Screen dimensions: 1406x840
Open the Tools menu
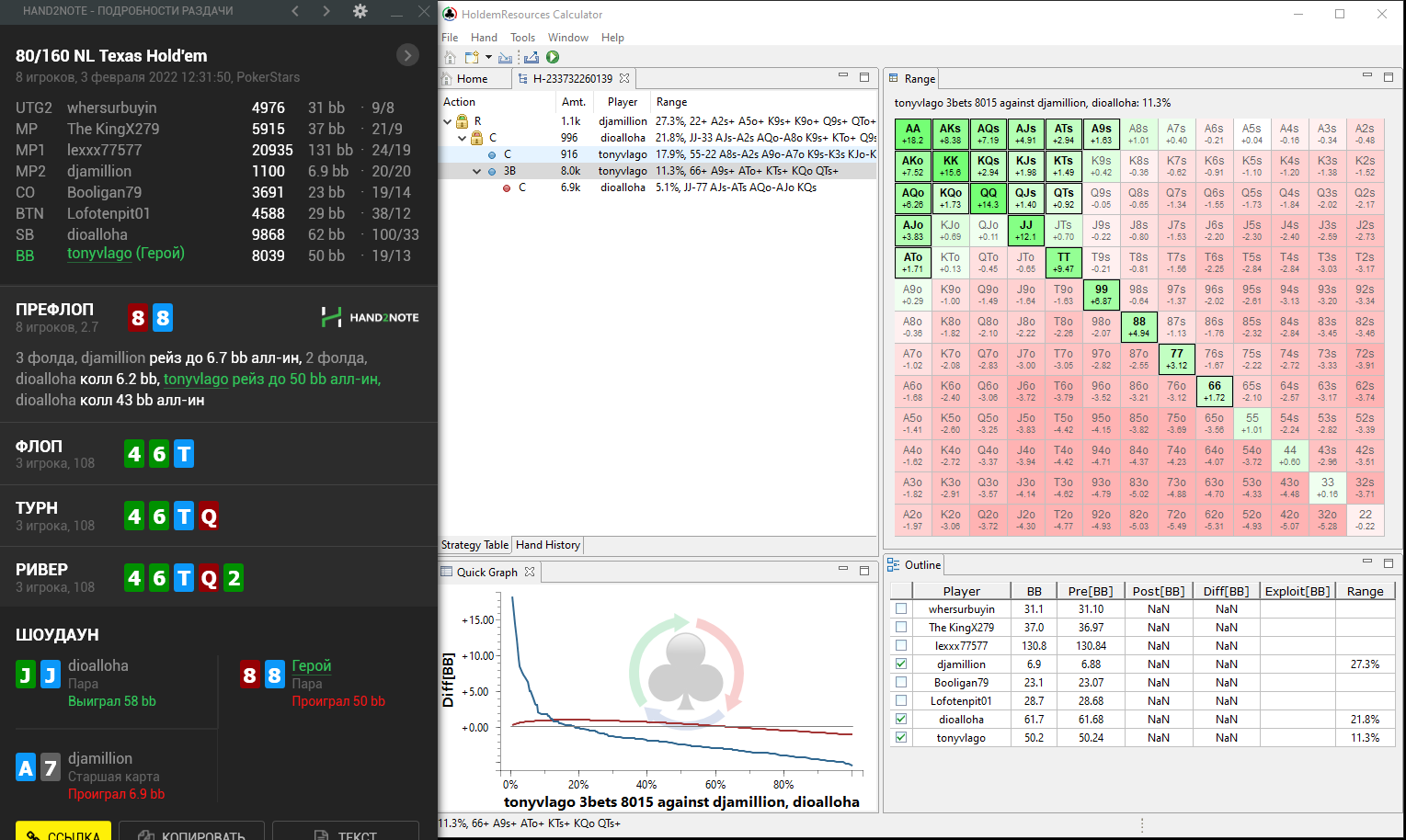(522, 38)
